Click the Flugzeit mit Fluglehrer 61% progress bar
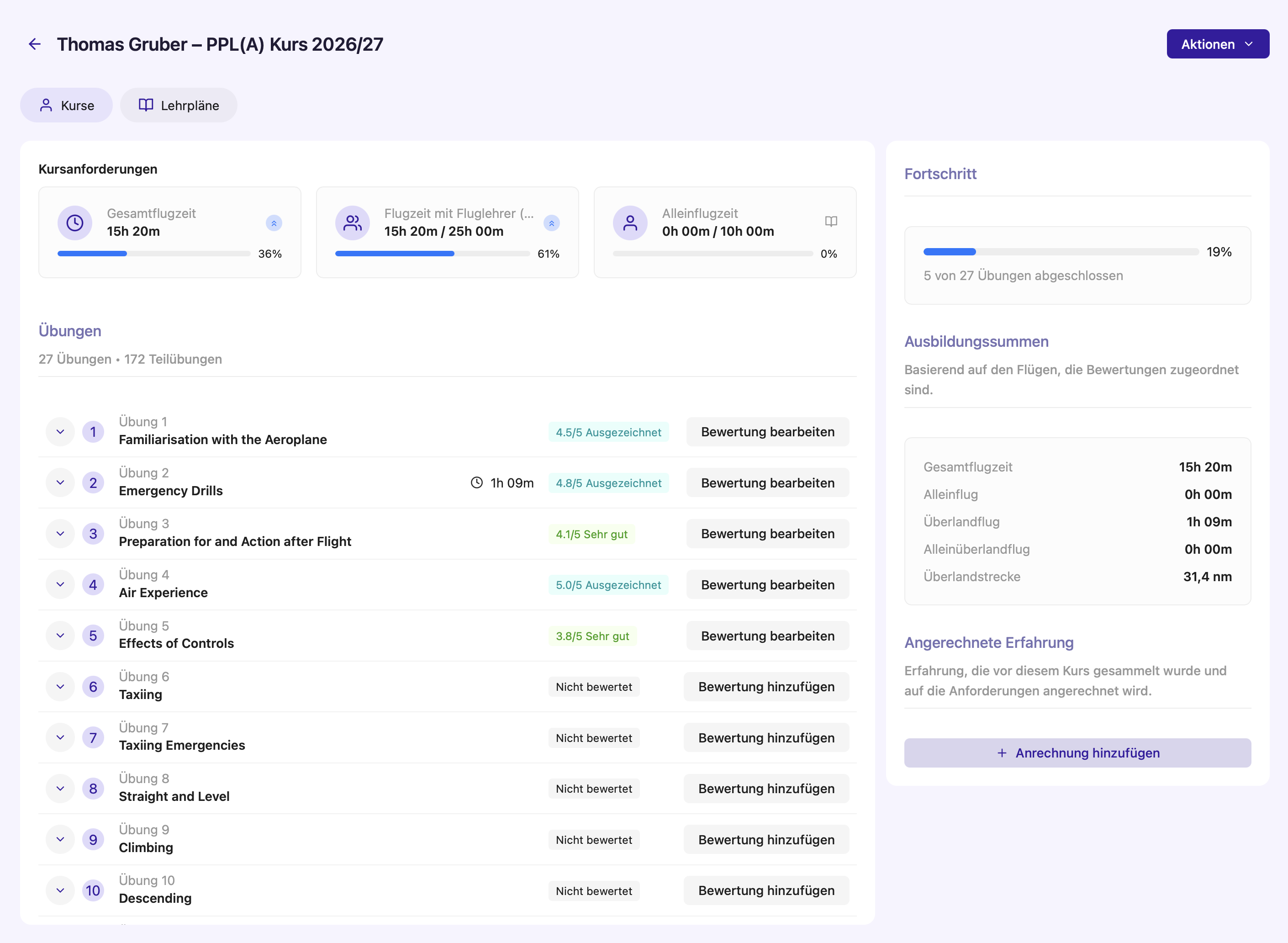 [433, 254]
